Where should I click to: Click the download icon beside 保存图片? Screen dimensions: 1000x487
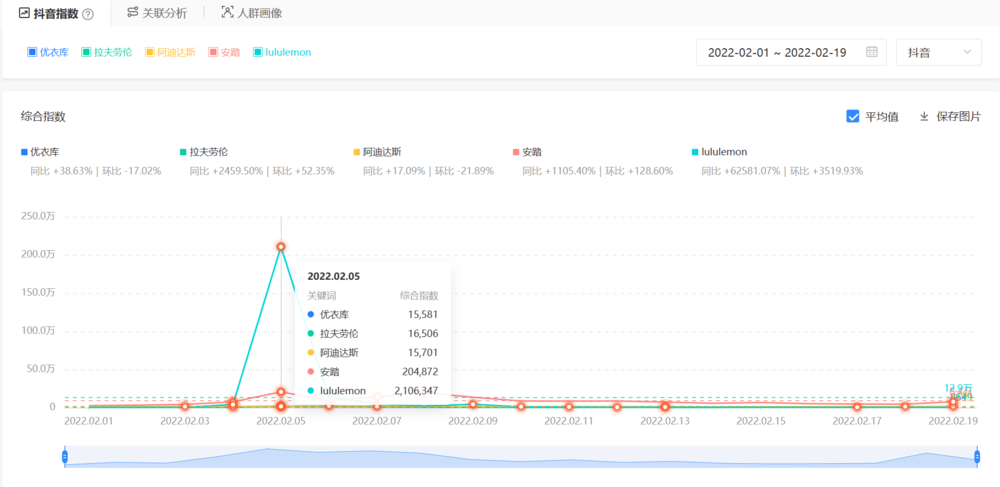tap(924, 116)
